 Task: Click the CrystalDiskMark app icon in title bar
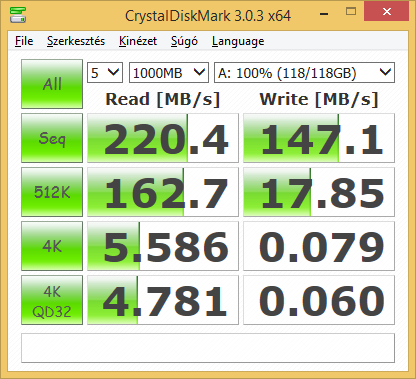(x=18, y=14)
